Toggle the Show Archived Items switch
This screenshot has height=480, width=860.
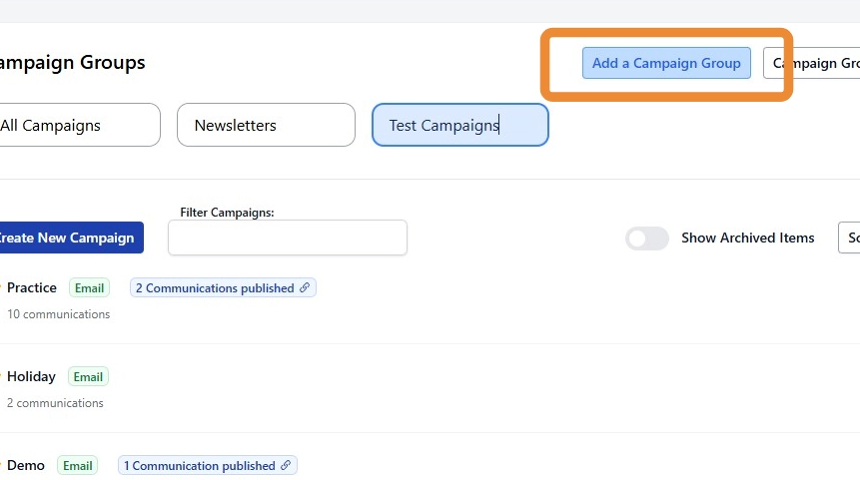point(647,238)
